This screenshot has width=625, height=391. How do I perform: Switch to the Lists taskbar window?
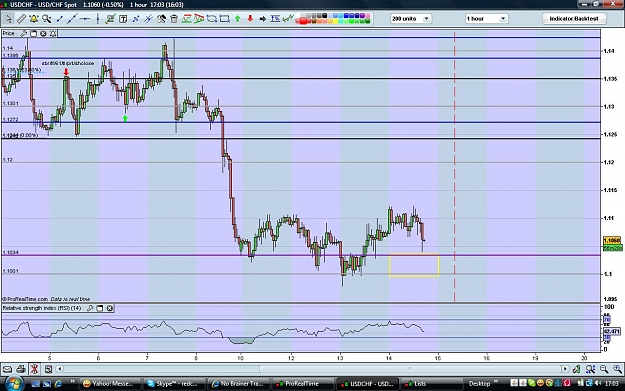click(431, 383)
